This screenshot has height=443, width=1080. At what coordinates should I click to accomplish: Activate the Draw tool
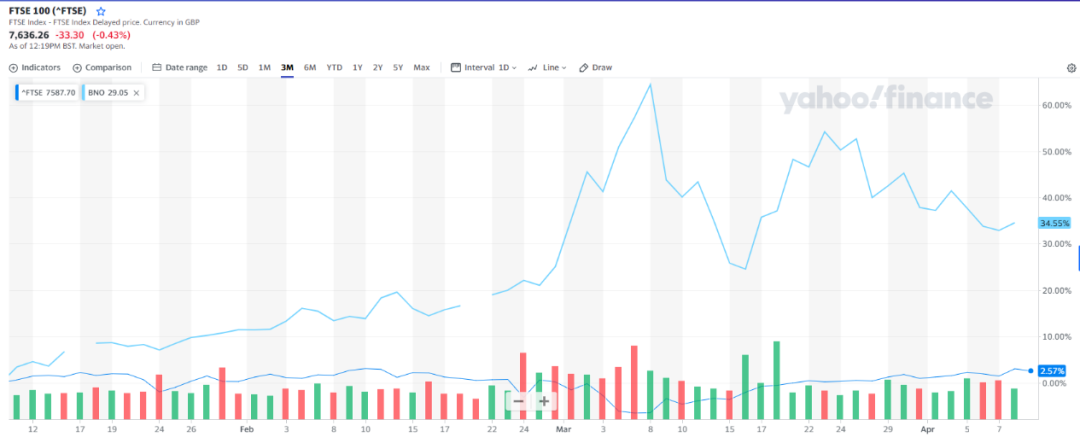595,68
